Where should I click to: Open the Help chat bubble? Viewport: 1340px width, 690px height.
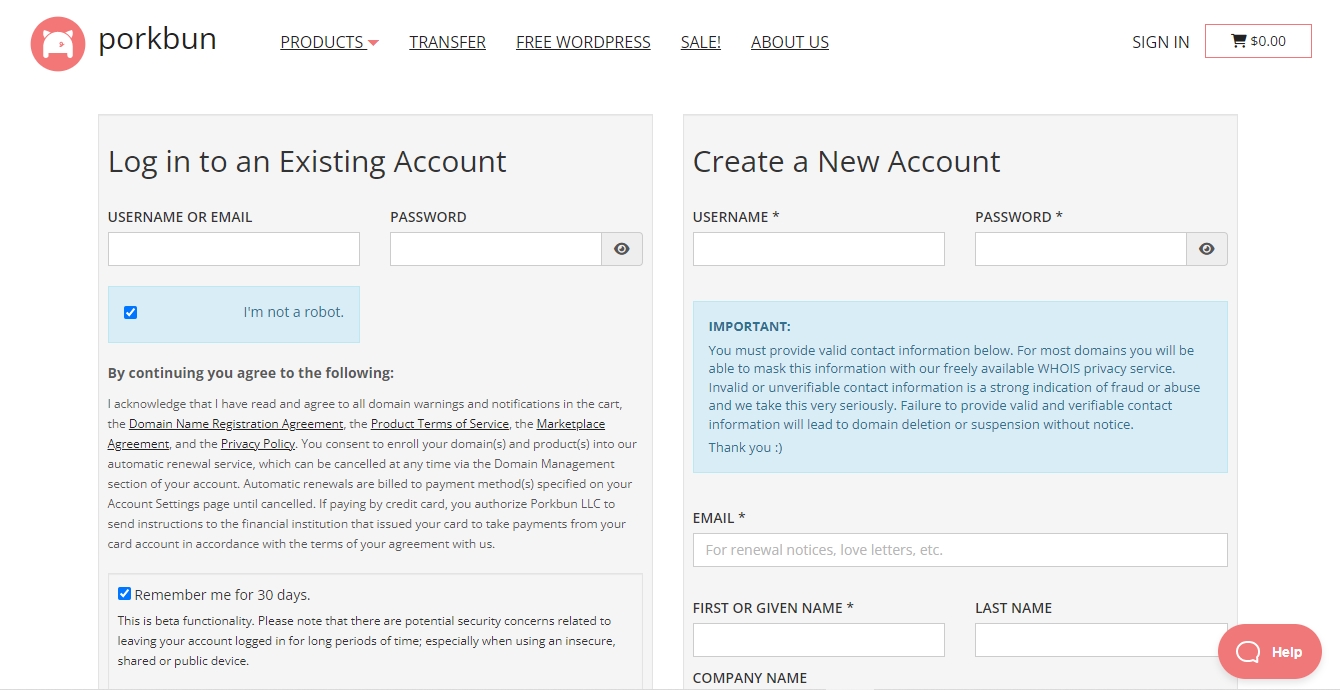(x=1269, y=652)
